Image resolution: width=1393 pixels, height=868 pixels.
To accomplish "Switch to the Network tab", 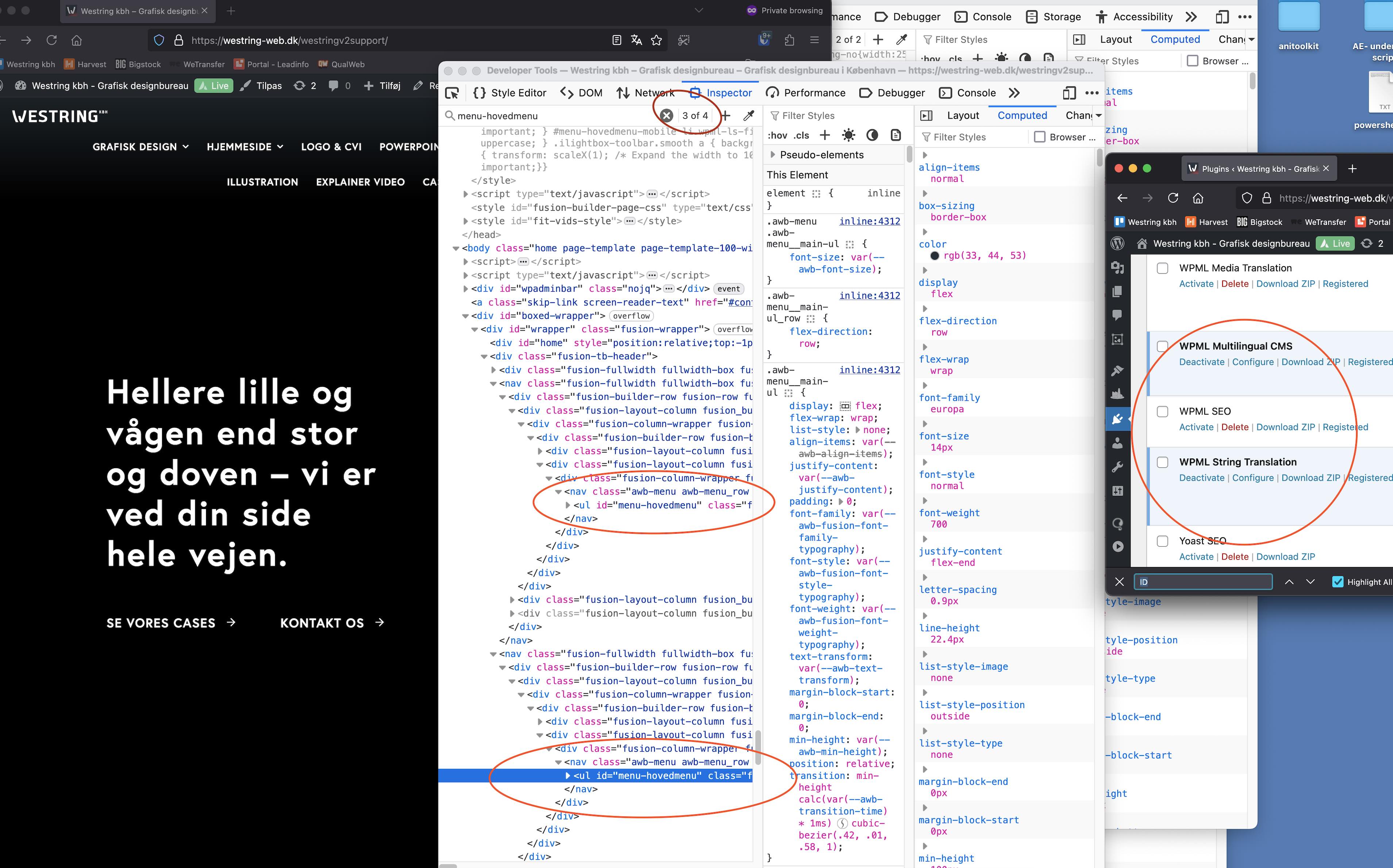I will pos(645,93).
